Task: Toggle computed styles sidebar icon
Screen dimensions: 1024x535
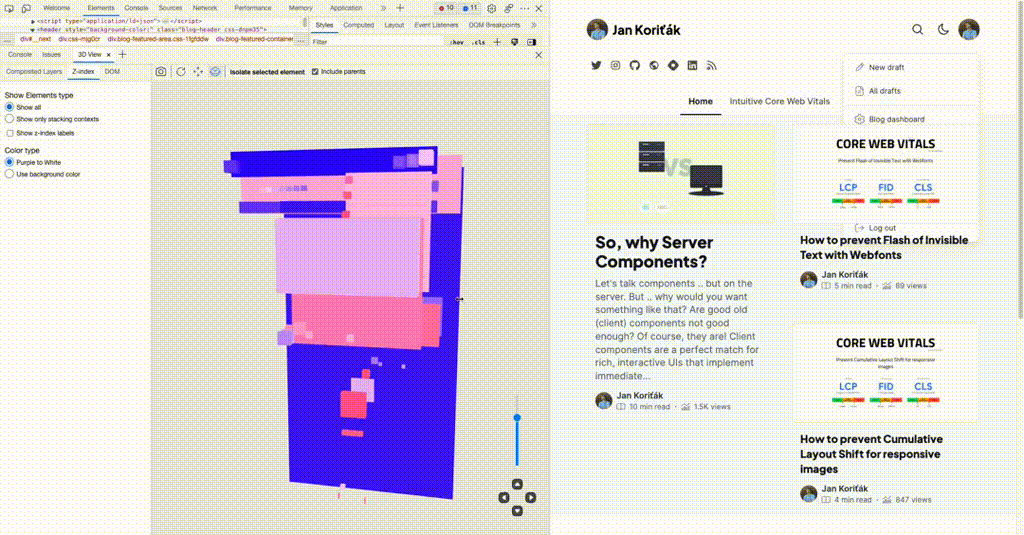Action: pos(532,42)
